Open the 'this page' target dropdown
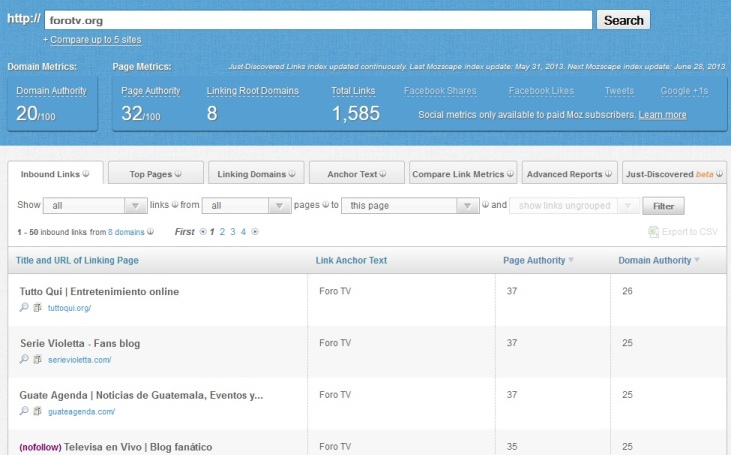 pos(410,206)
